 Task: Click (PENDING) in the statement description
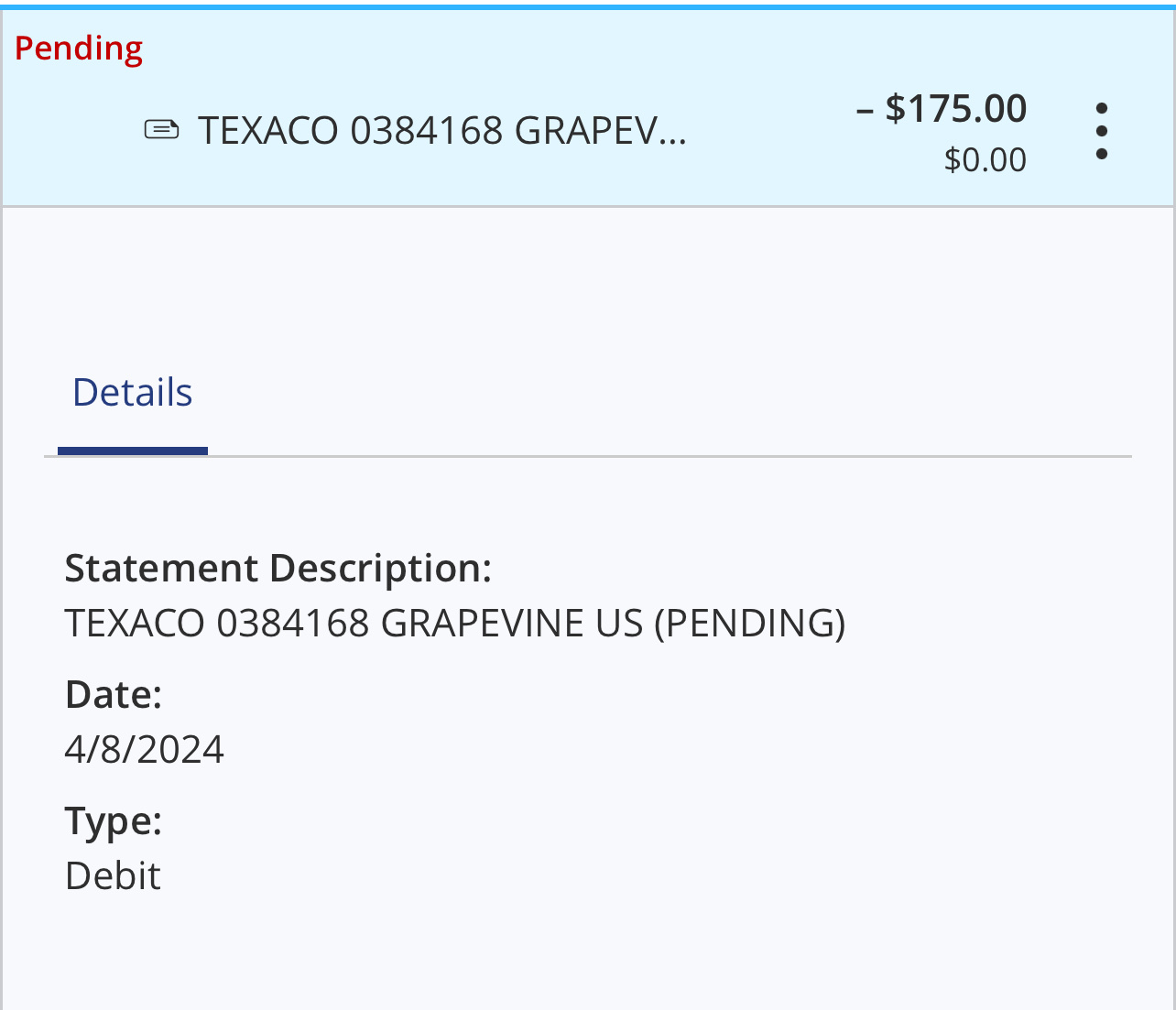(749, 624)
